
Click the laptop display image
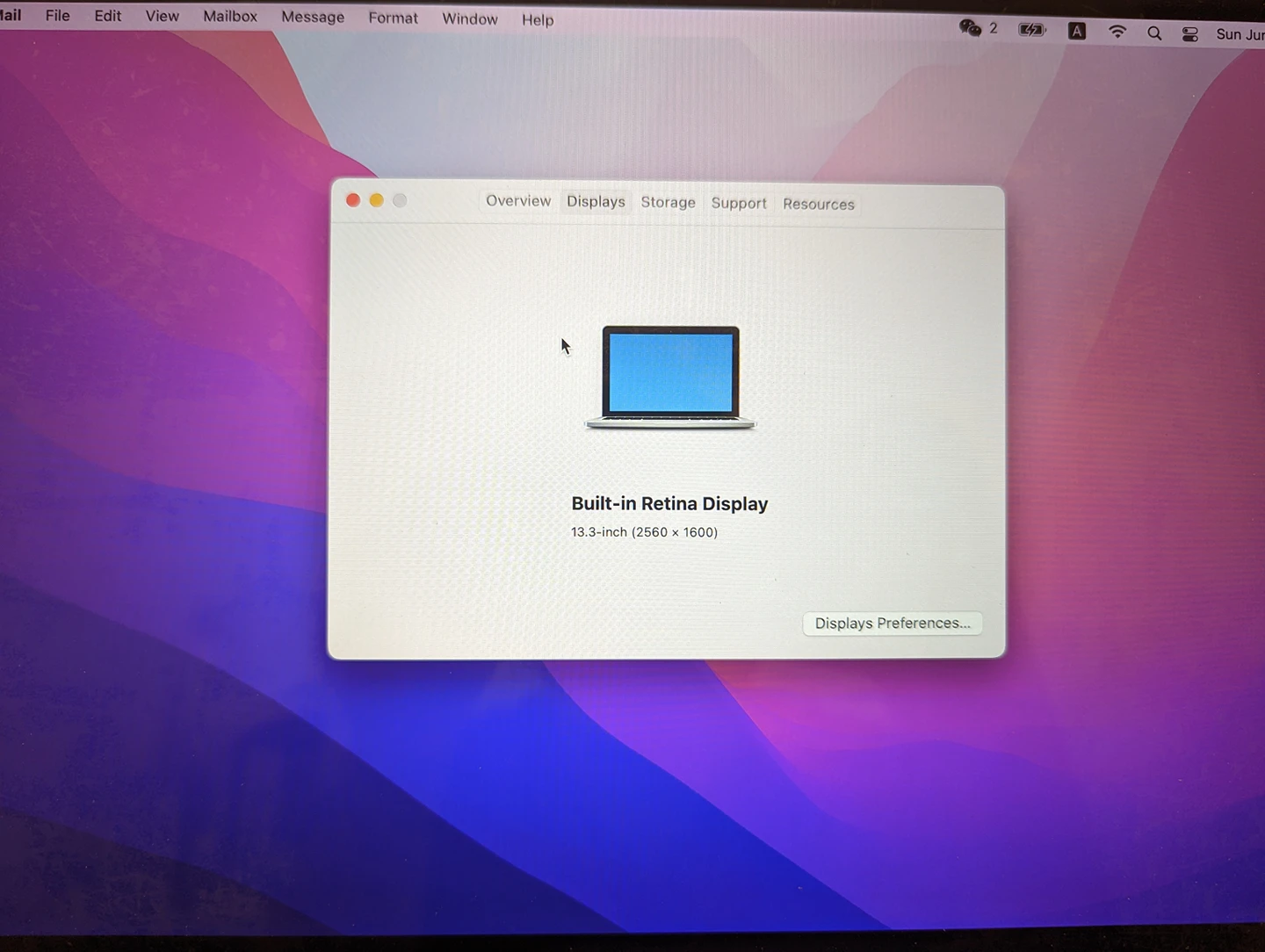coord(670,378)
